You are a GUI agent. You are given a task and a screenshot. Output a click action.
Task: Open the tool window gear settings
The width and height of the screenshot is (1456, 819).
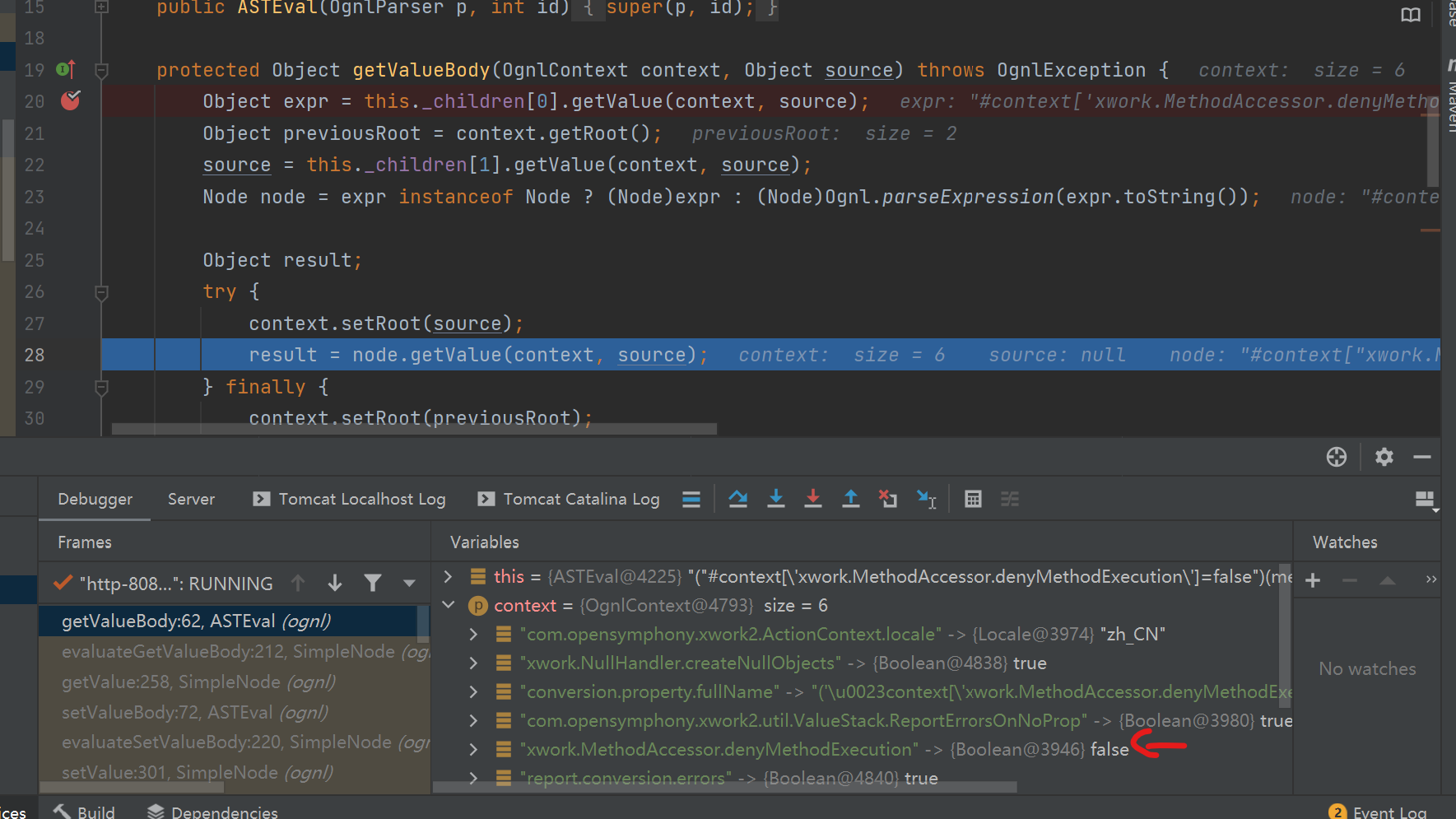pyautogui.click(x=1384, y=457)
